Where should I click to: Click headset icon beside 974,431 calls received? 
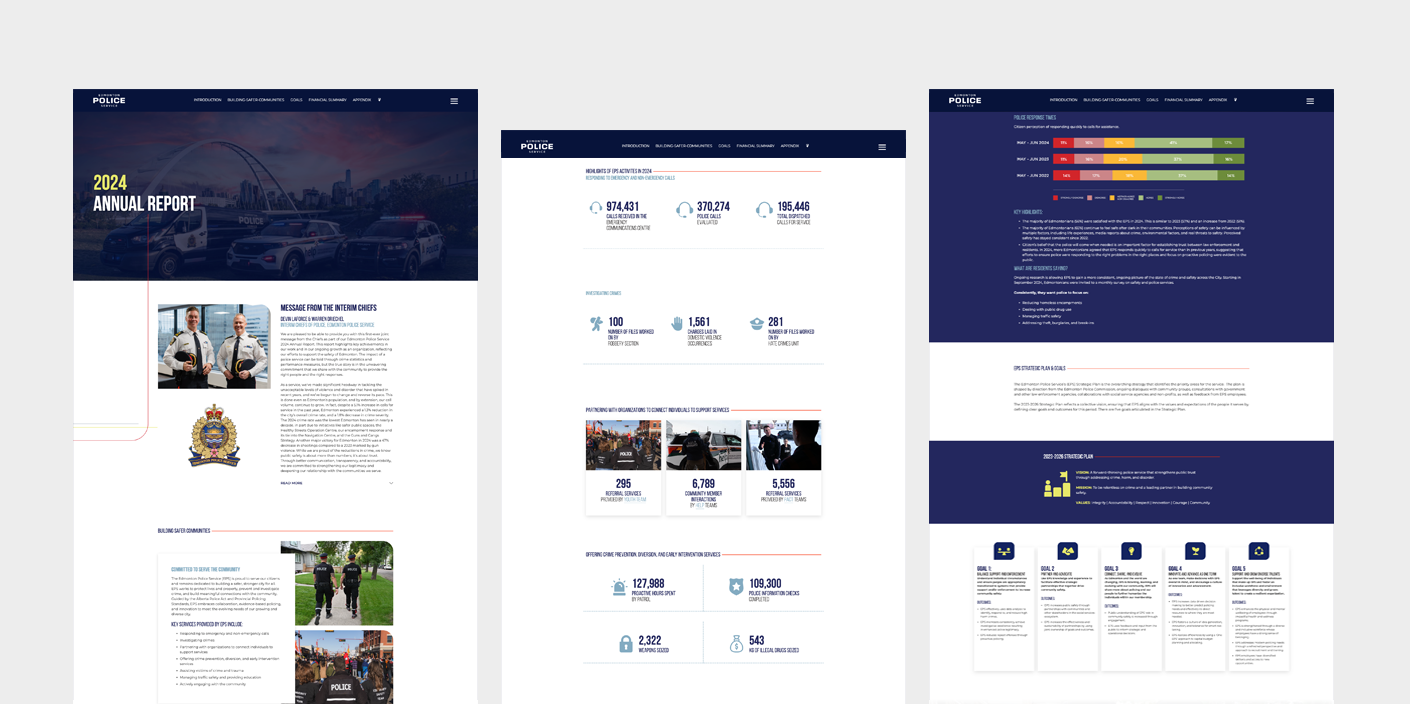click(x=598, y=210)
